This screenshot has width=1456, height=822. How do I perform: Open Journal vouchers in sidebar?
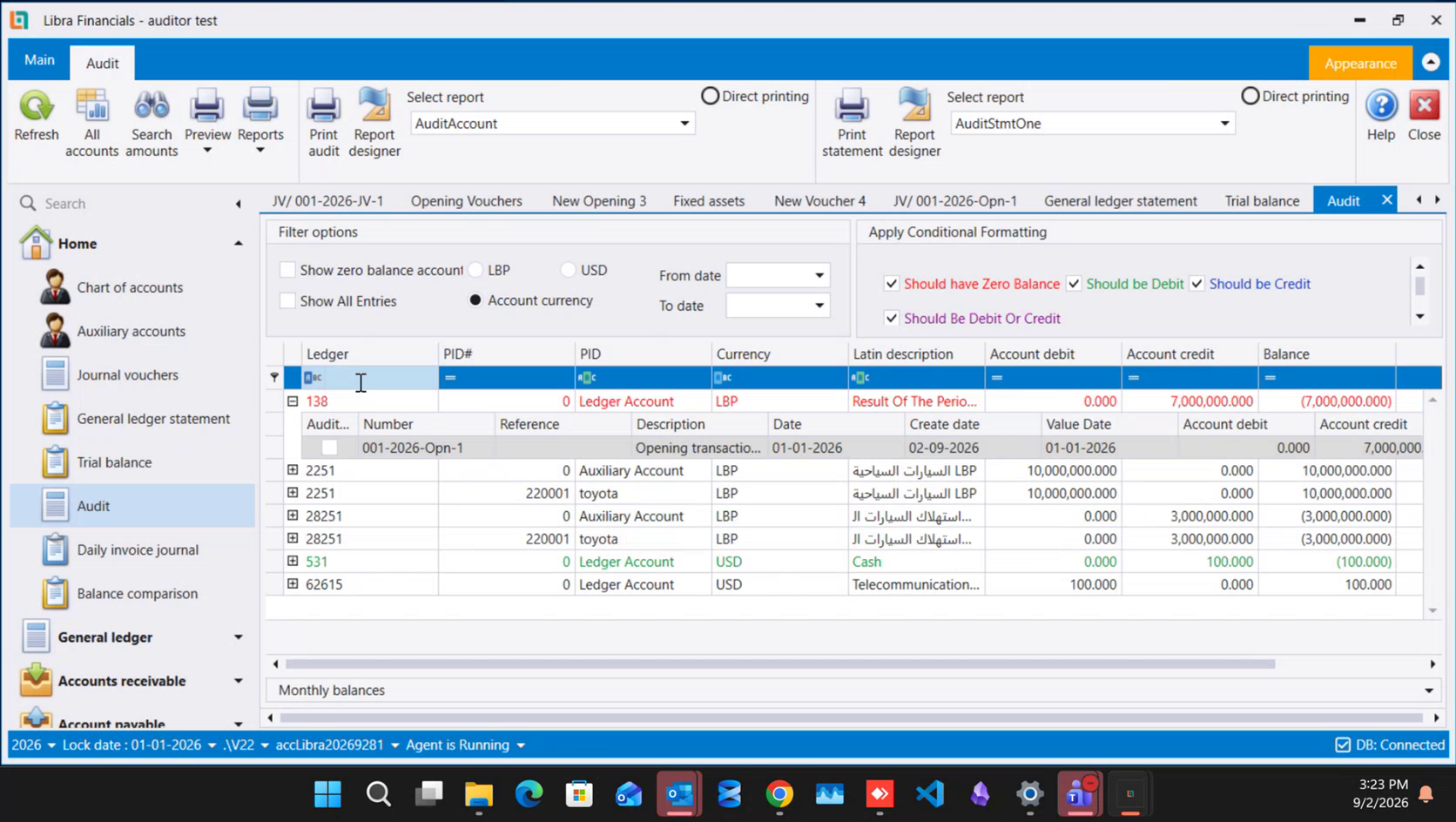(x=127, y=375)
